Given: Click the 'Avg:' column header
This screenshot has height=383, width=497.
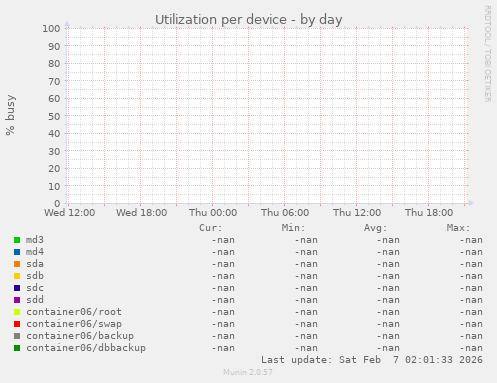Looking at the screenshot, I should click(375, 228).
